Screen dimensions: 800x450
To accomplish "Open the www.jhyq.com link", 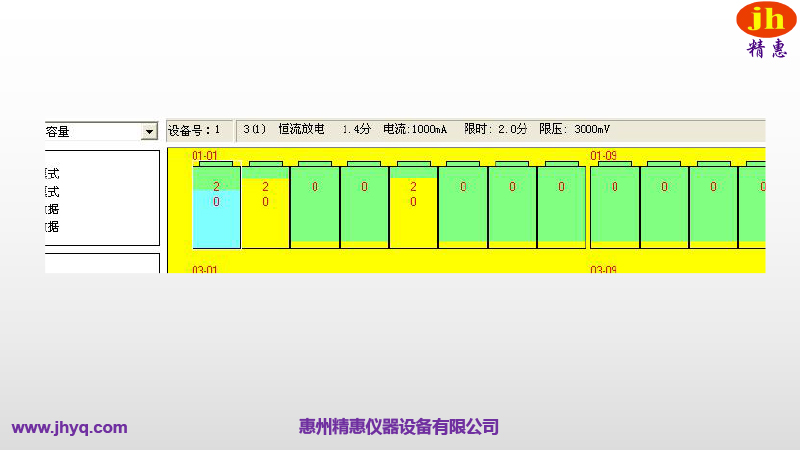I will pyautogui.click(x=69, y=427).
